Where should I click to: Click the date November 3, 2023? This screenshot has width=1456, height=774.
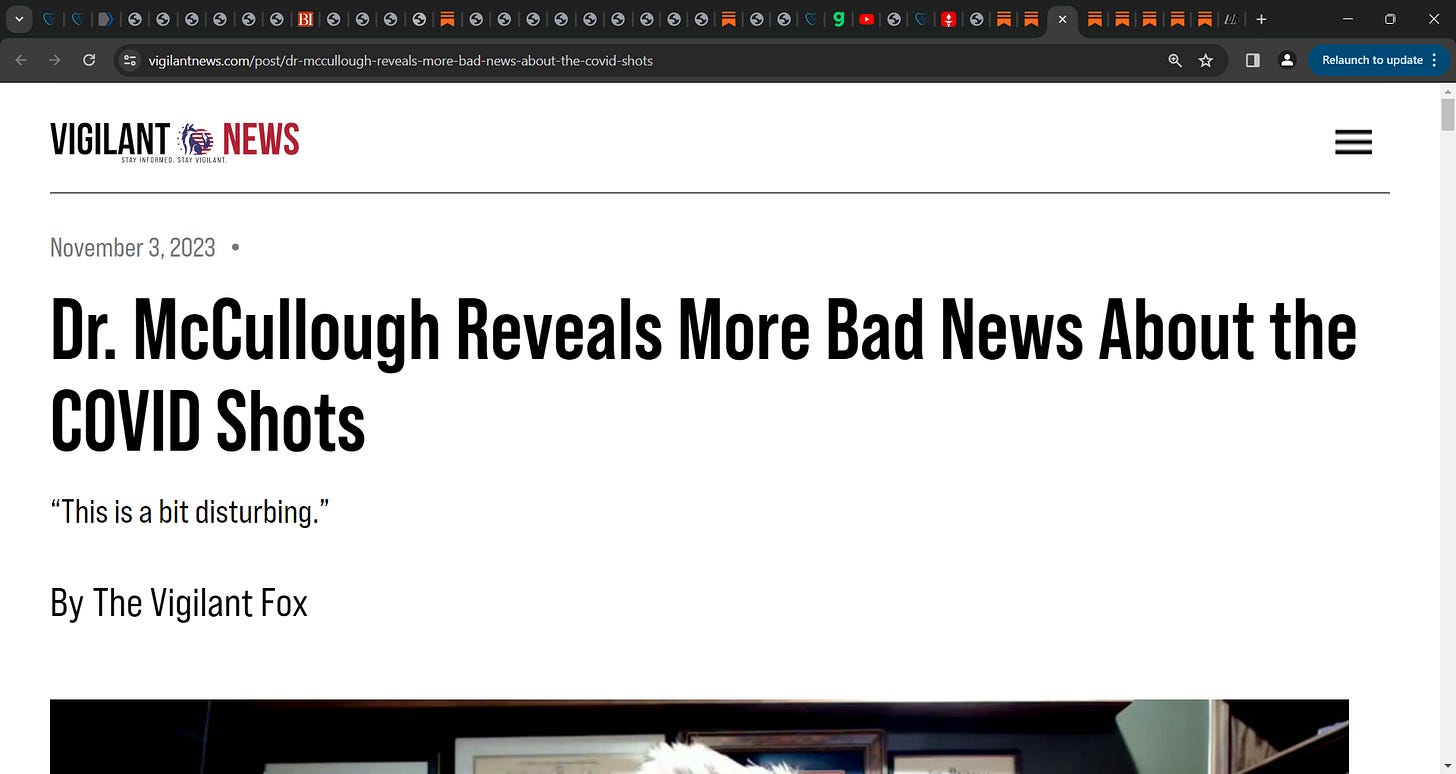133,248
